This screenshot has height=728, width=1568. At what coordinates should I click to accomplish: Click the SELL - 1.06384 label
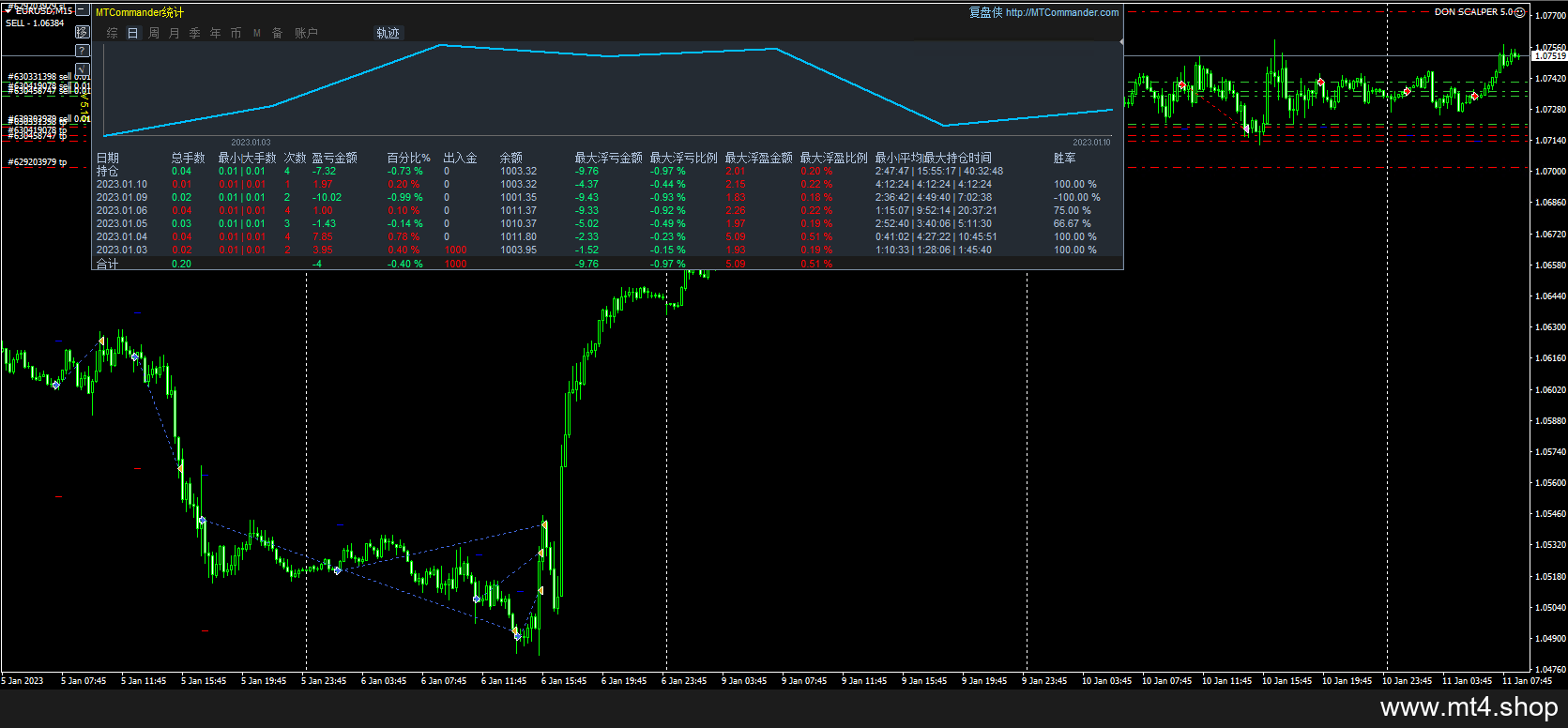click(x=35, y=23)
